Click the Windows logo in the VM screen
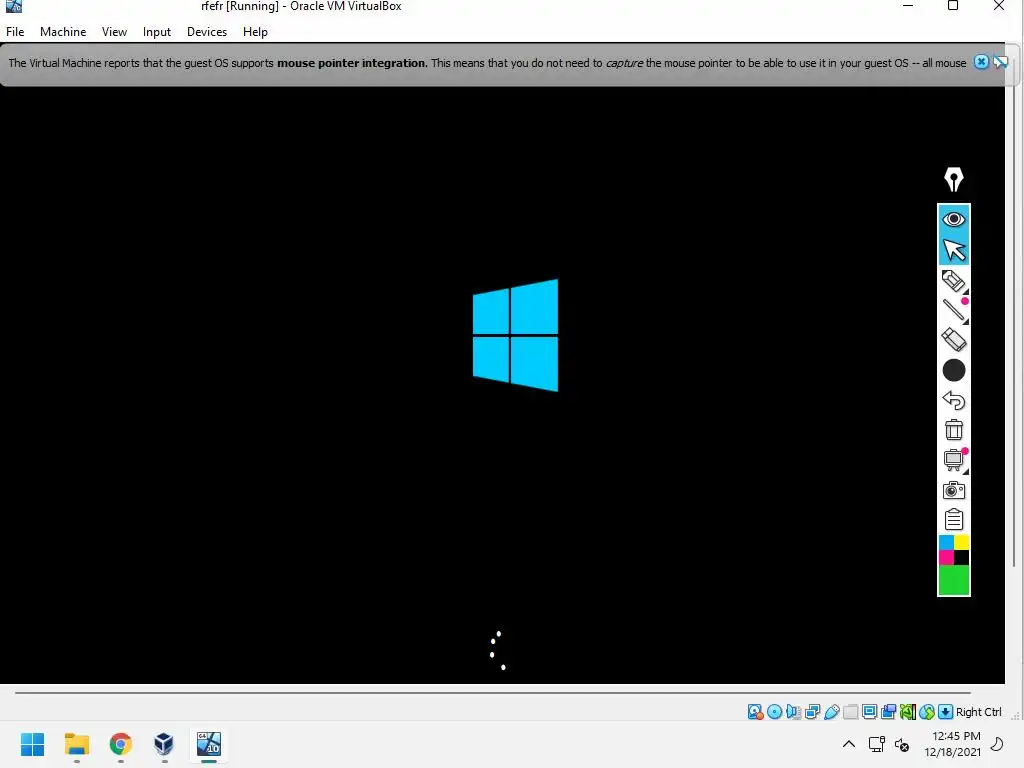 coord(515,335)
